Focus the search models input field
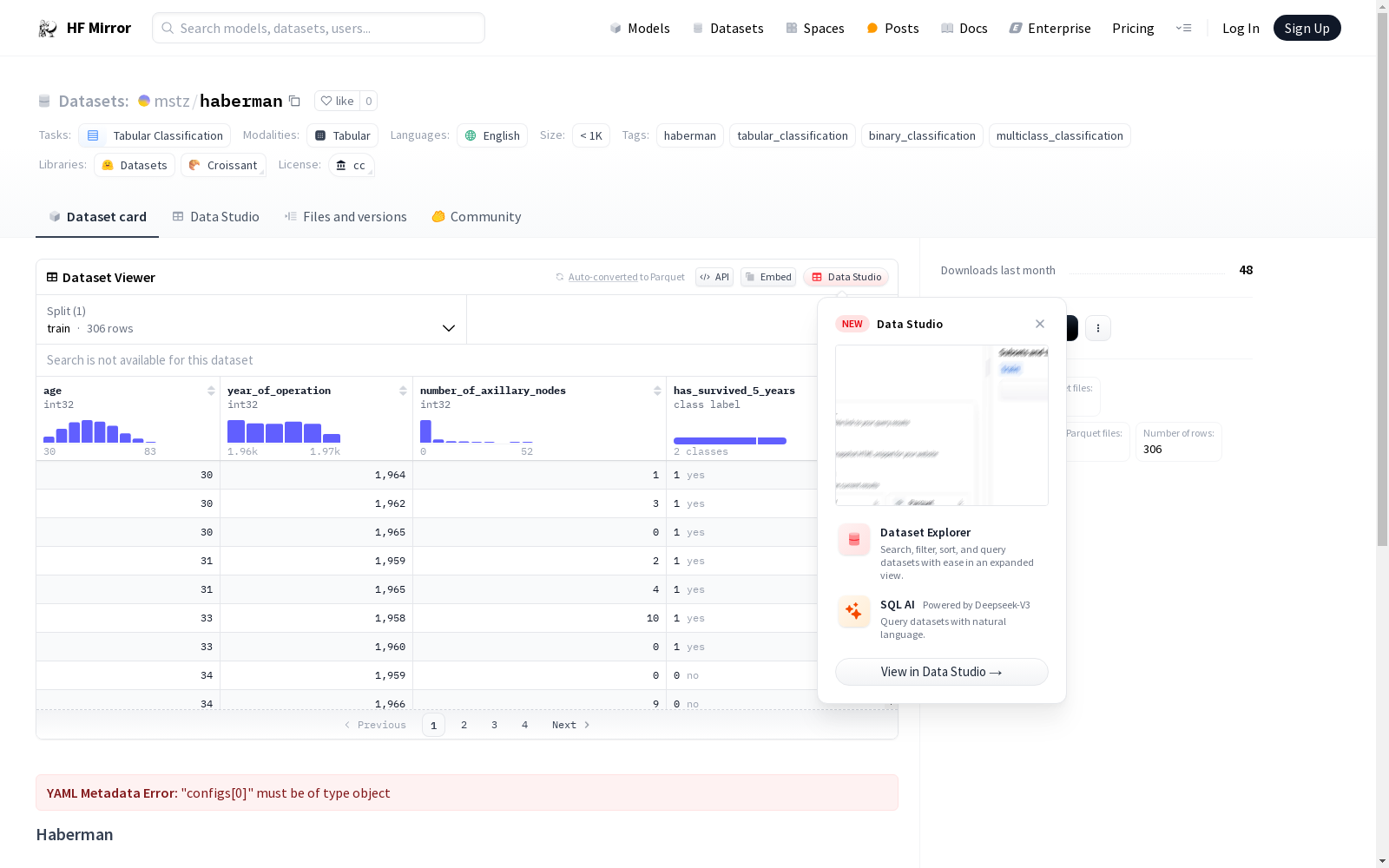 pyautogui.click(x=319, y=28)
